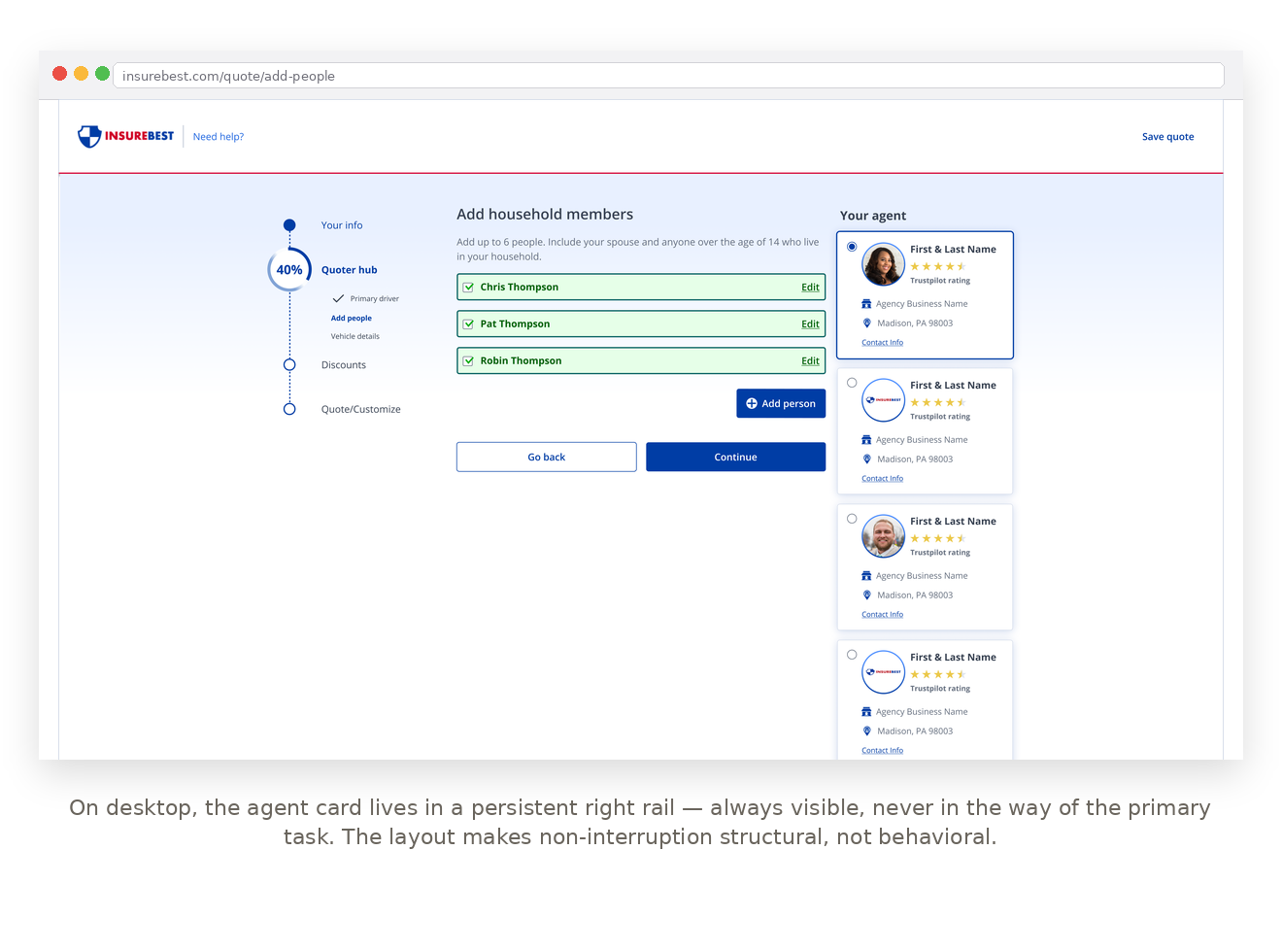Open the Vehicle details substep
Image resolution: width=1282 pixels, height=952 pixels.
(x=354, y=337)
